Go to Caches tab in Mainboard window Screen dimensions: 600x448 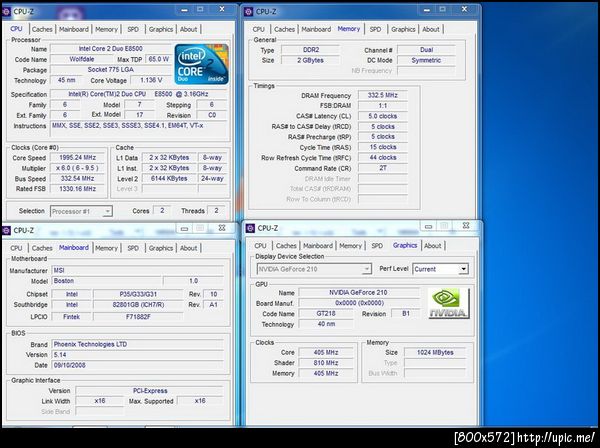pos(42,248)
